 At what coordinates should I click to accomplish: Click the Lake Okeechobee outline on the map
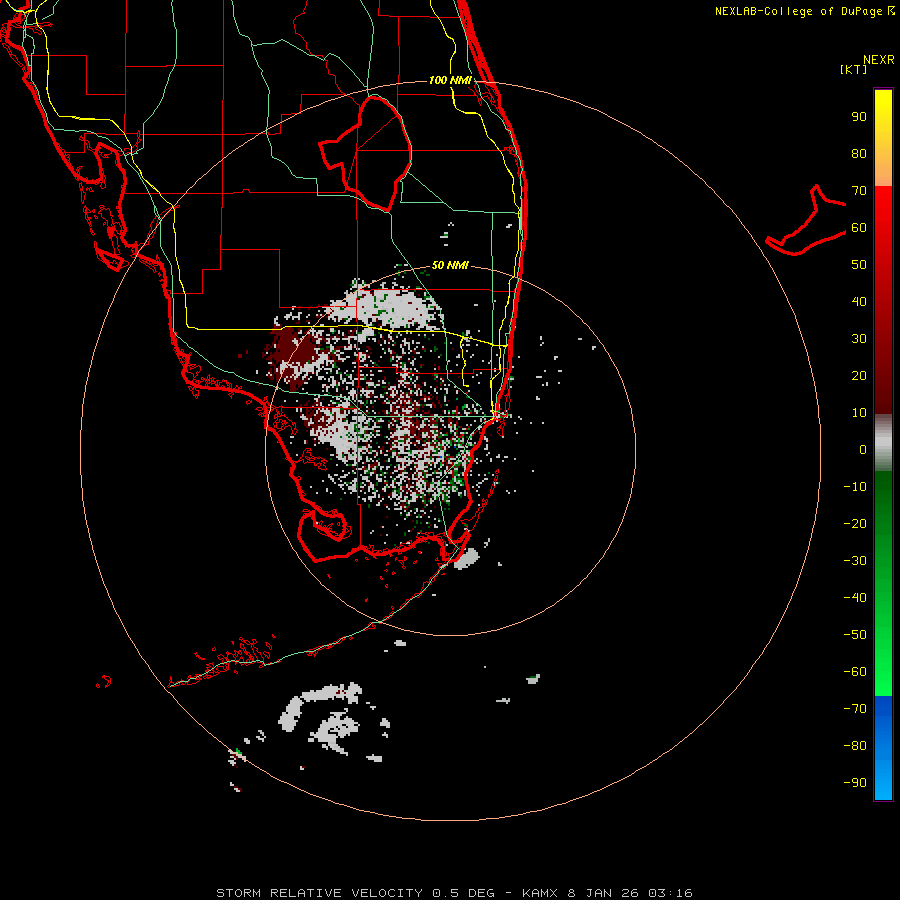[x=365, y=154]
